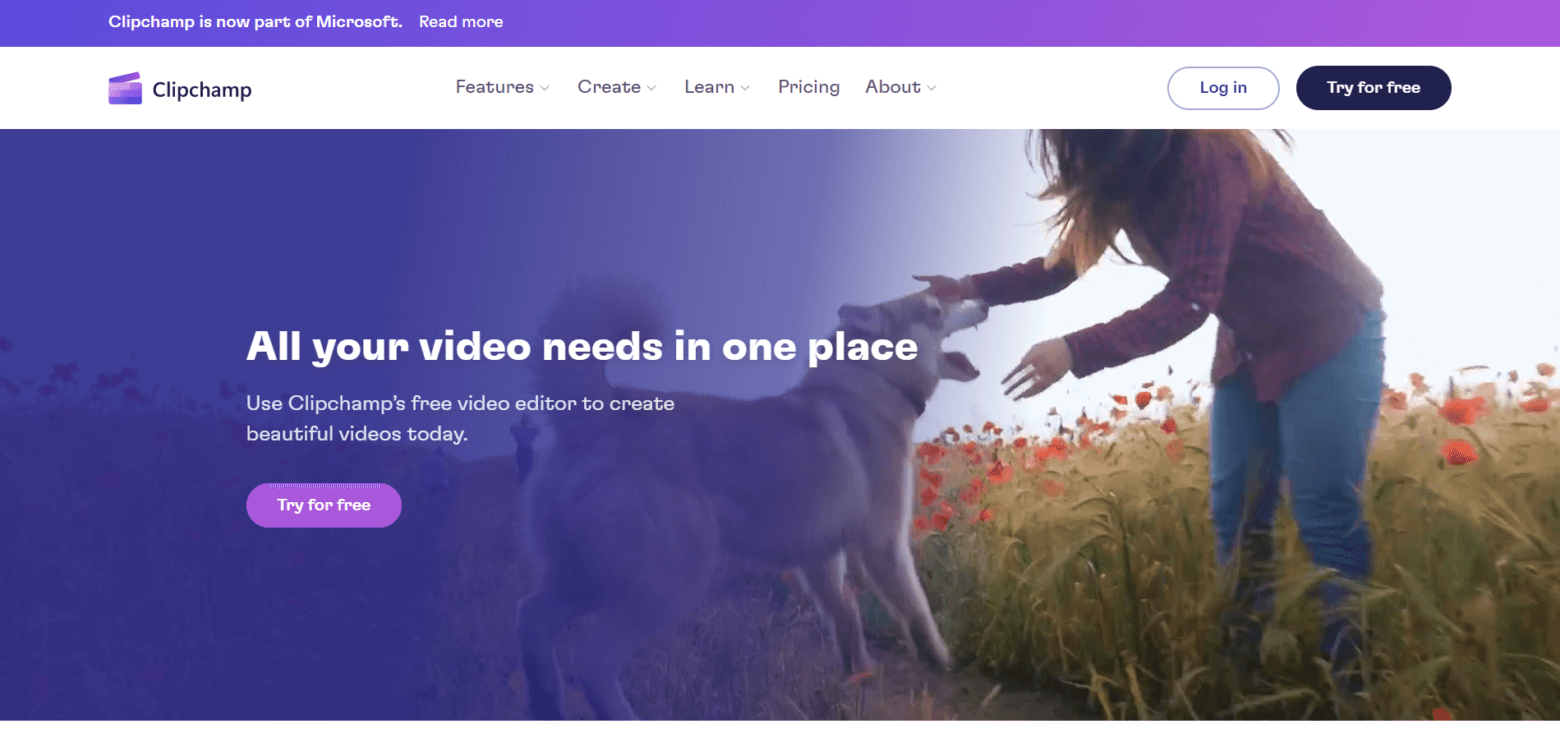Click the purple hero "Try for free" button
The width and height of the screenshot is (1560, 733).
click(323, 505)
